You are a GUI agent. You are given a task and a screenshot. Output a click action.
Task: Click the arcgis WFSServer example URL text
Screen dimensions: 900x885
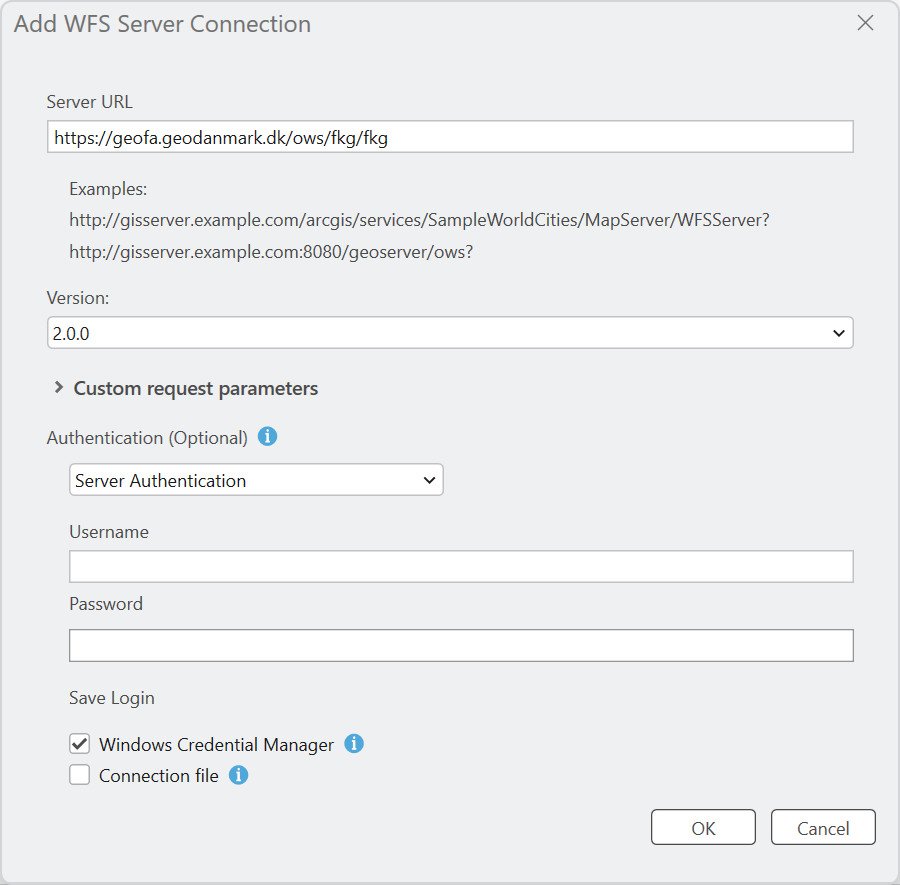418,219
